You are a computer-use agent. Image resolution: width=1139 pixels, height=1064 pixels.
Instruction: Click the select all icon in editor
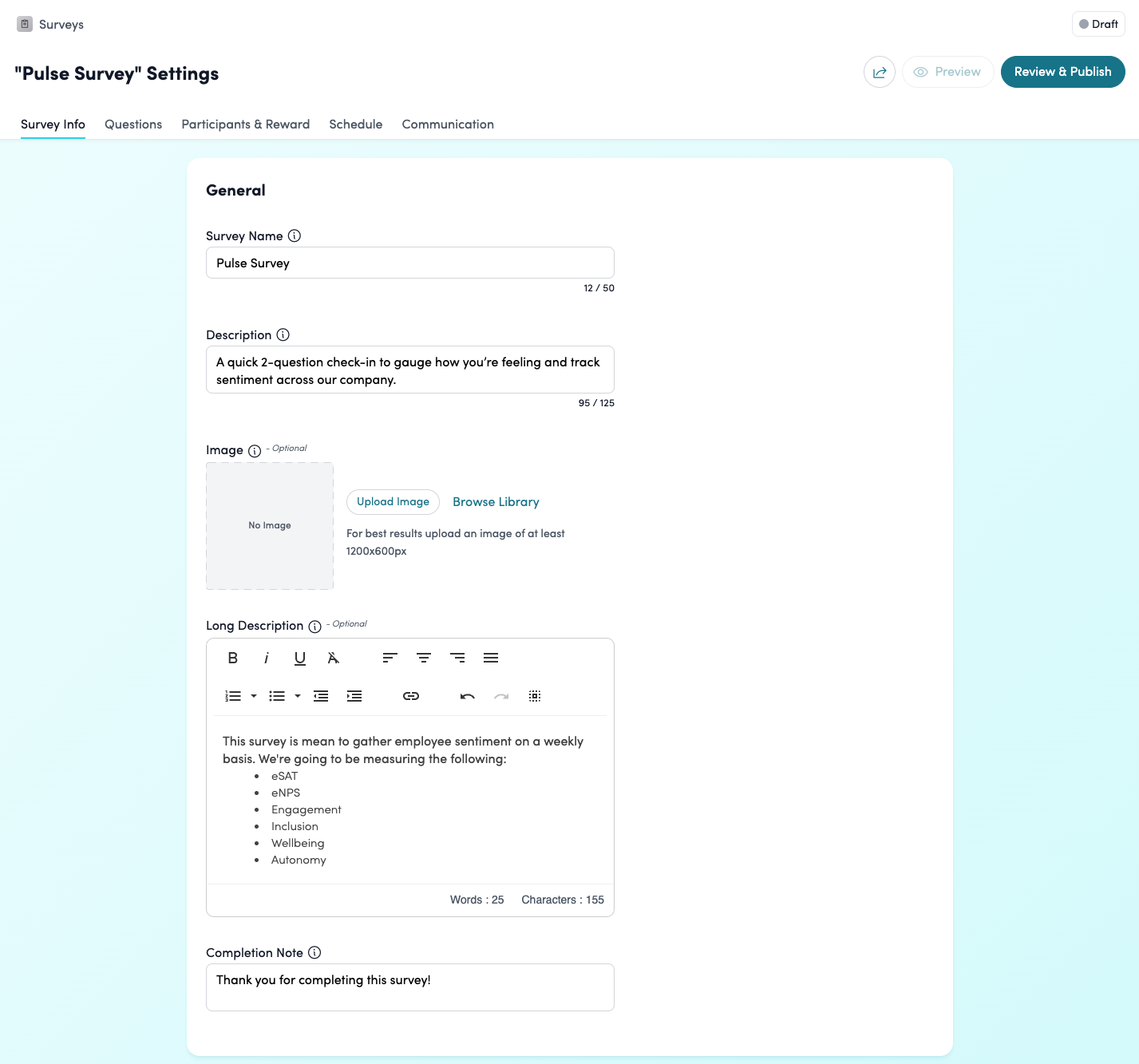pyautogui.click(x=535, y=696)
